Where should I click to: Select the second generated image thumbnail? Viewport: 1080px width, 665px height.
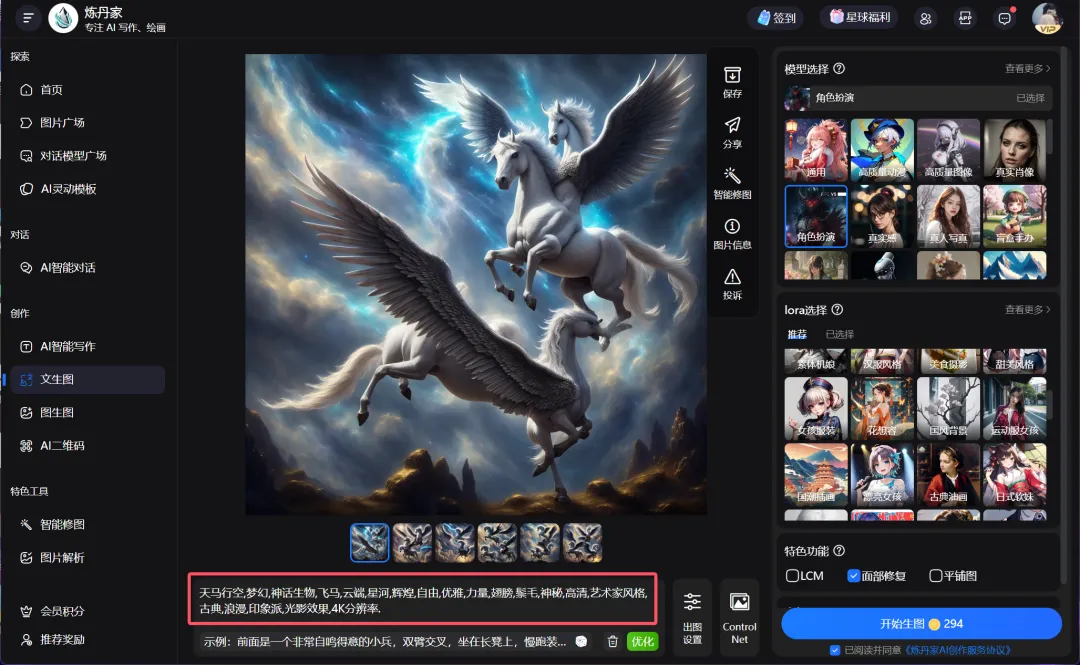tap(412, 543)
